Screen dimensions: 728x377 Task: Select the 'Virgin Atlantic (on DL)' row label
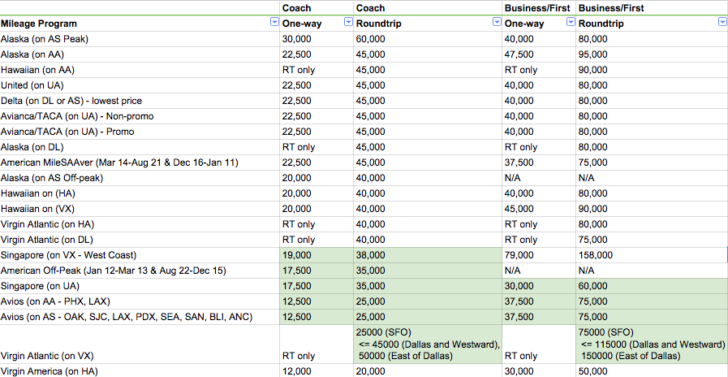[x=140, y=240]
